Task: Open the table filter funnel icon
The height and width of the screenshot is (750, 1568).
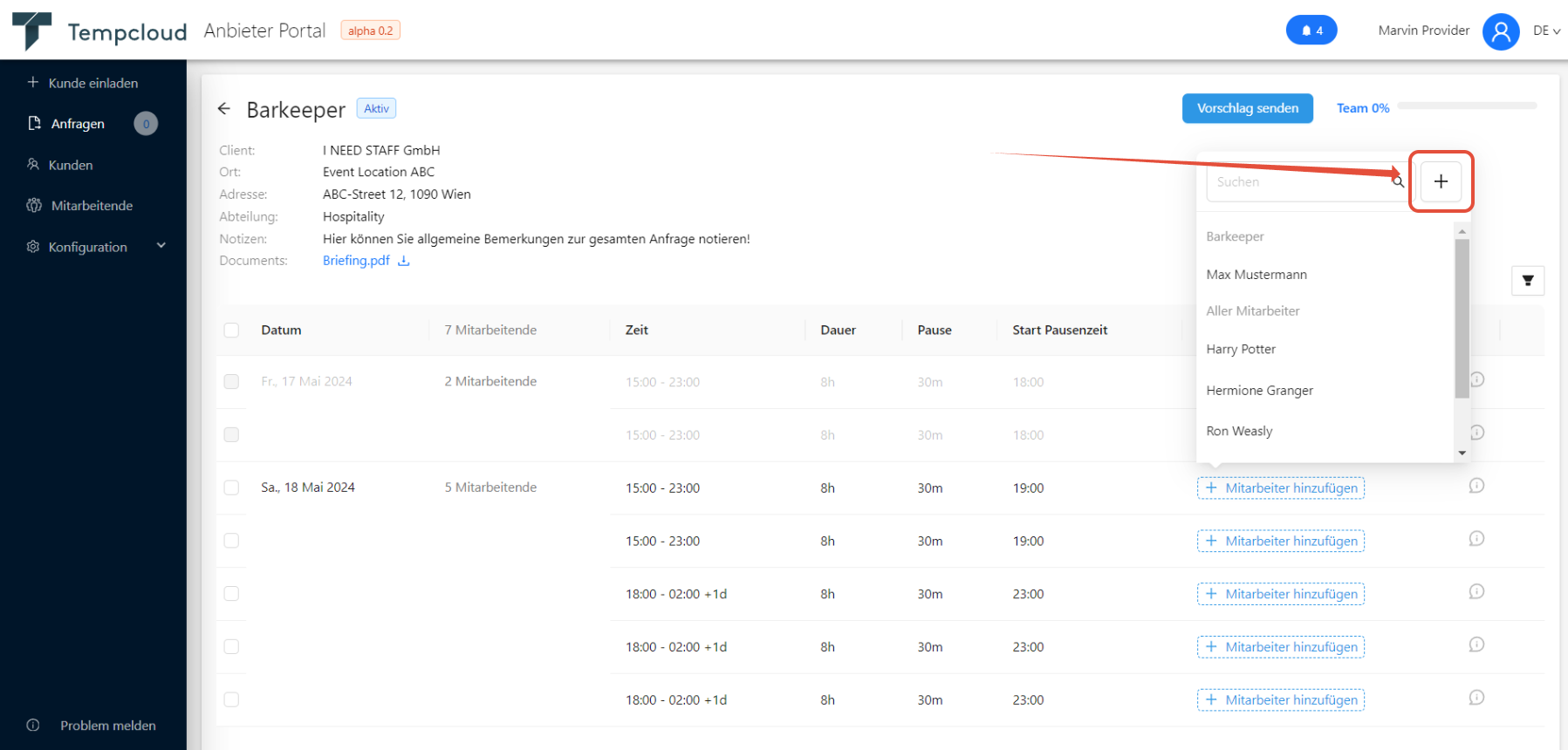Action: [x=1528, y=281]
